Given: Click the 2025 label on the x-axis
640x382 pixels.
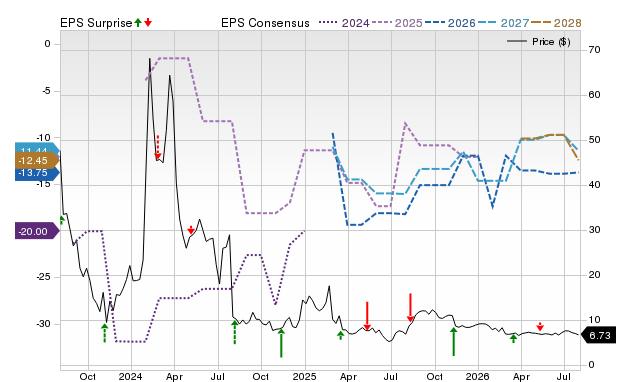Looking at the screenshot, I should (304, 376).
